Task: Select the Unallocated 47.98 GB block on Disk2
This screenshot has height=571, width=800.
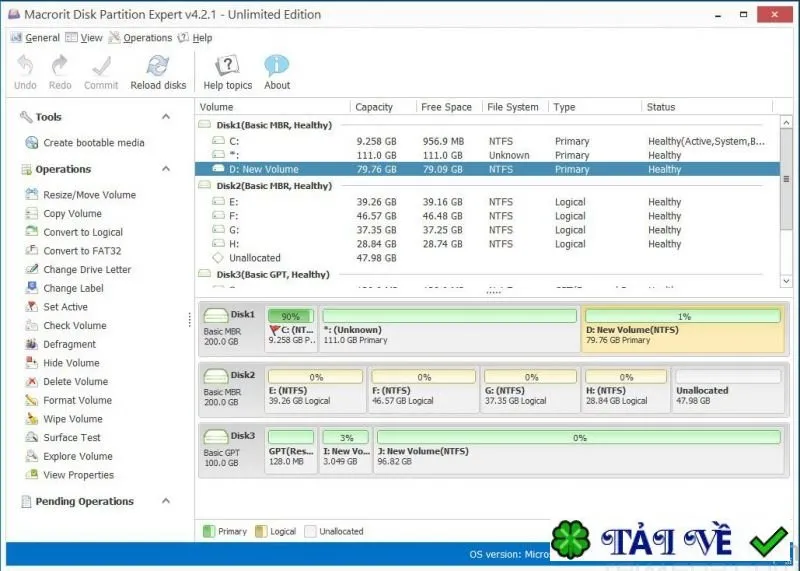Action: [728, 390]
